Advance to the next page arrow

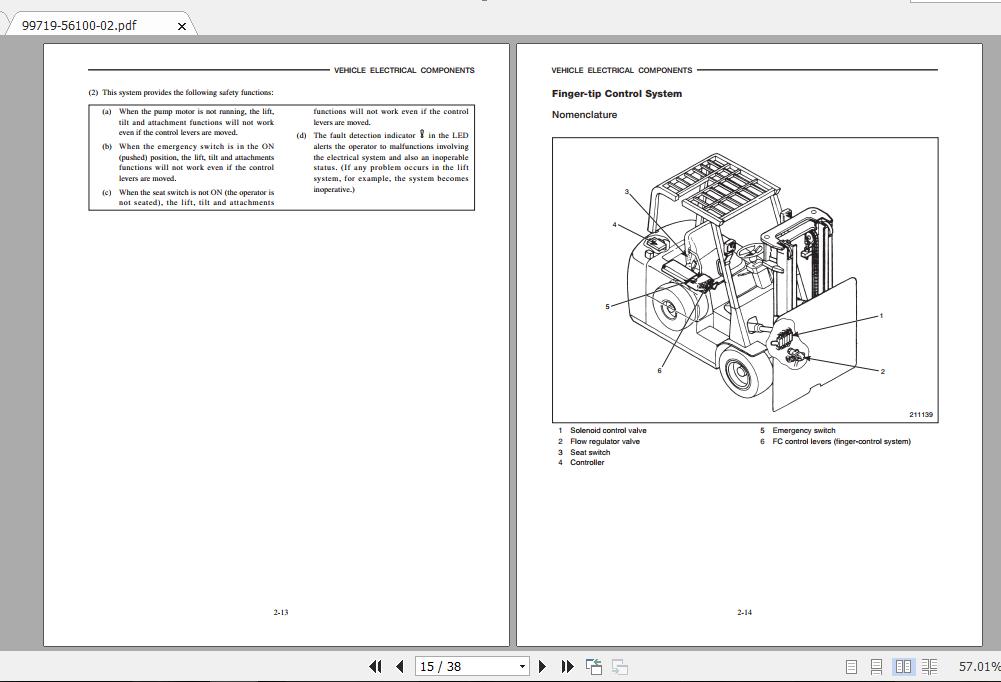tap(542, 665)
